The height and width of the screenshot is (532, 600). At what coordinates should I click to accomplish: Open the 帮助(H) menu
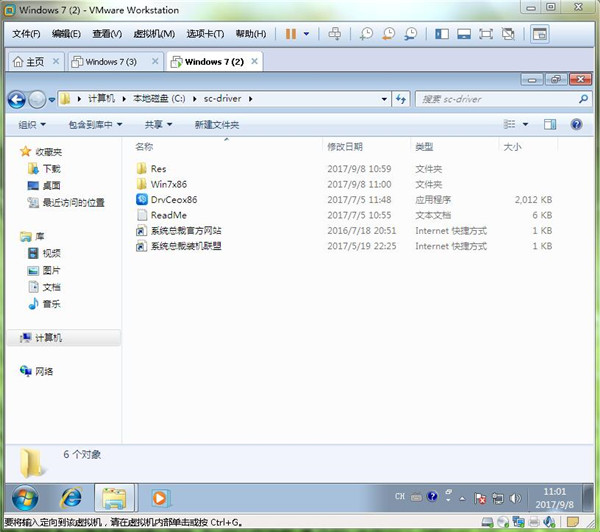point(251,34)
